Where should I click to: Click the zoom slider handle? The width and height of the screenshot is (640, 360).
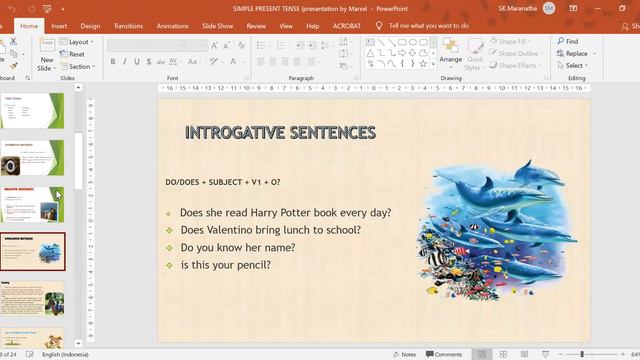click(582, 354)
